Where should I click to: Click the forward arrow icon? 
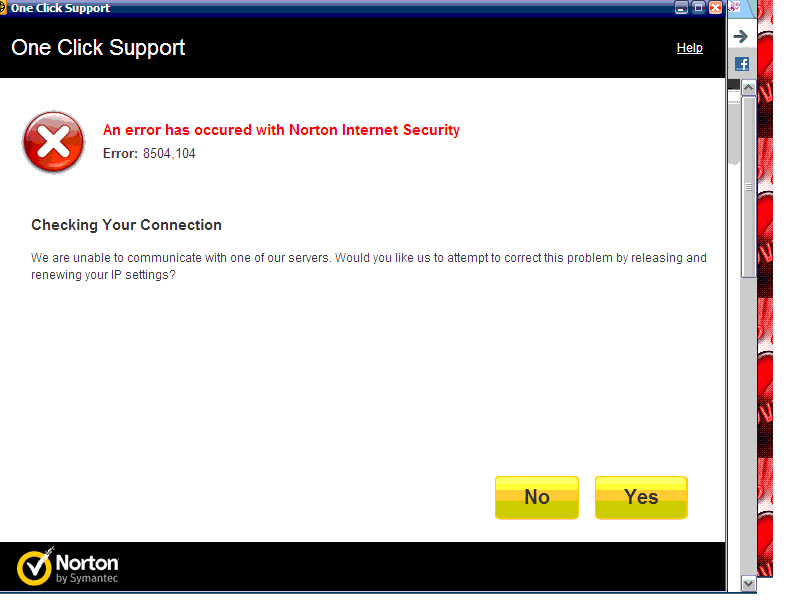pyautogui.click(x=741, y=37)
